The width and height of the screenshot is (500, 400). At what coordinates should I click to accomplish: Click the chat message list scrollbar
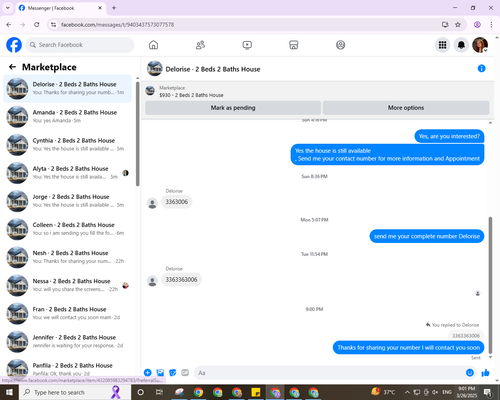[490, 285]
